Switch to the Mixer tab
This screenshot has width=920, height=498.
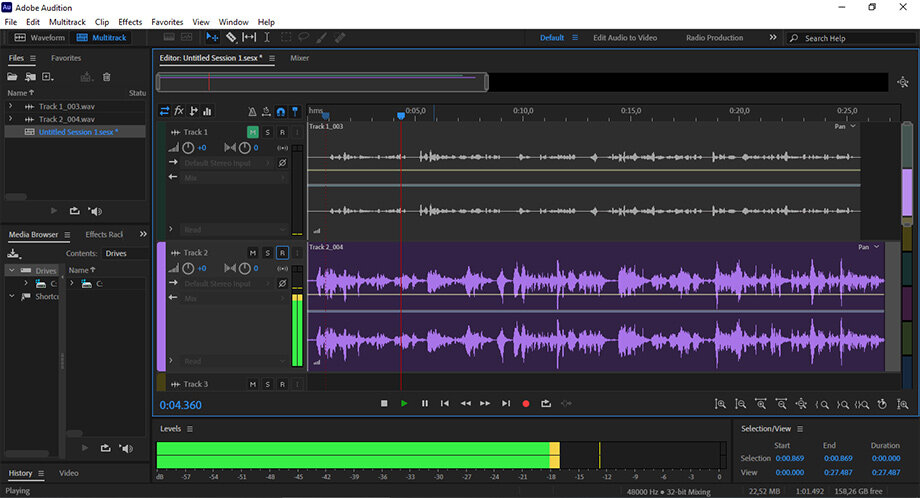coord(299,58)
